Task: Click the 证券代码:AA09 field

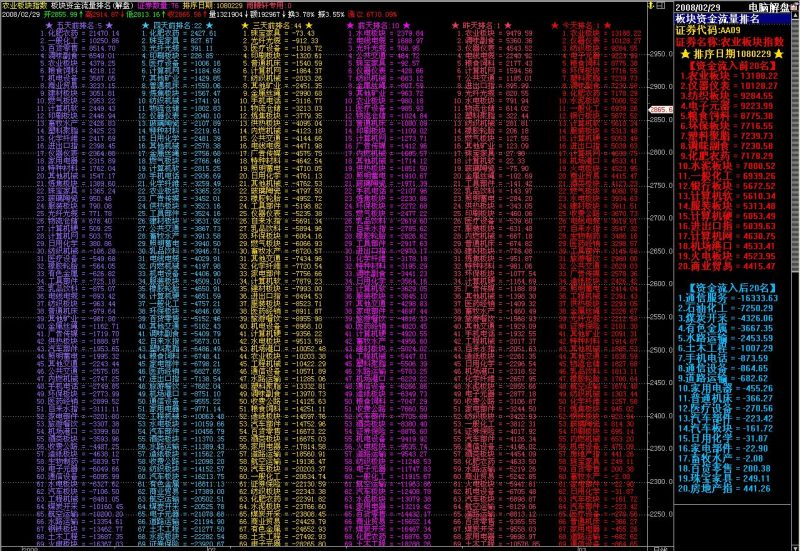Action: click(708, 30)
